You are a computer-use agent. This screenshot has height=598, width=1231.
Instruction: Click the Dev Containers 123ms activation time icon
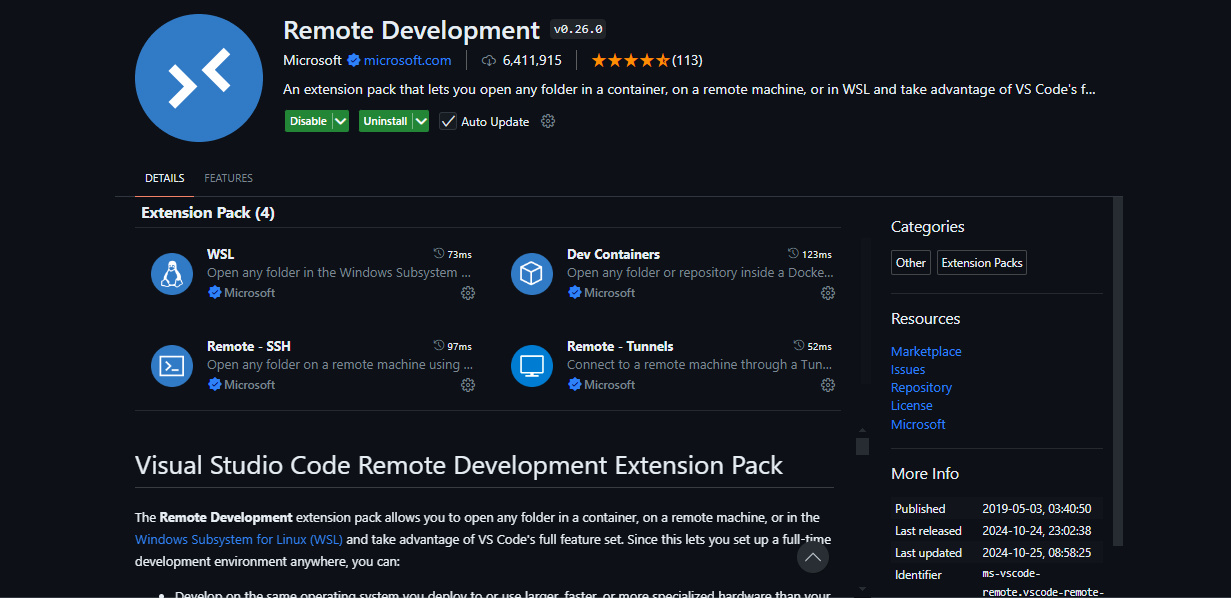[x=793, y=254]
